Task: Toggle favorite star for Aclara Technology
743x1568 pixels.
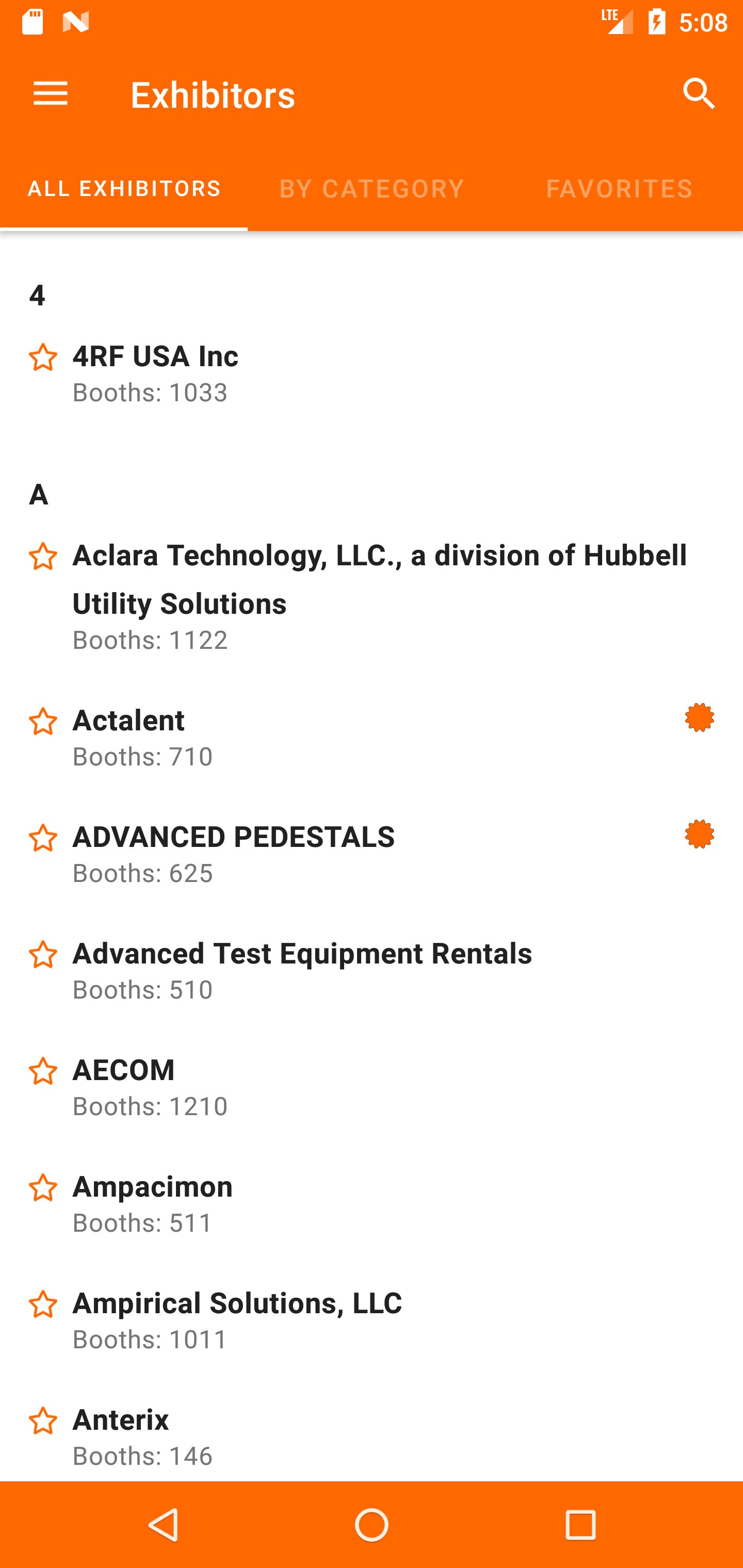Action: tap(43, 557)
